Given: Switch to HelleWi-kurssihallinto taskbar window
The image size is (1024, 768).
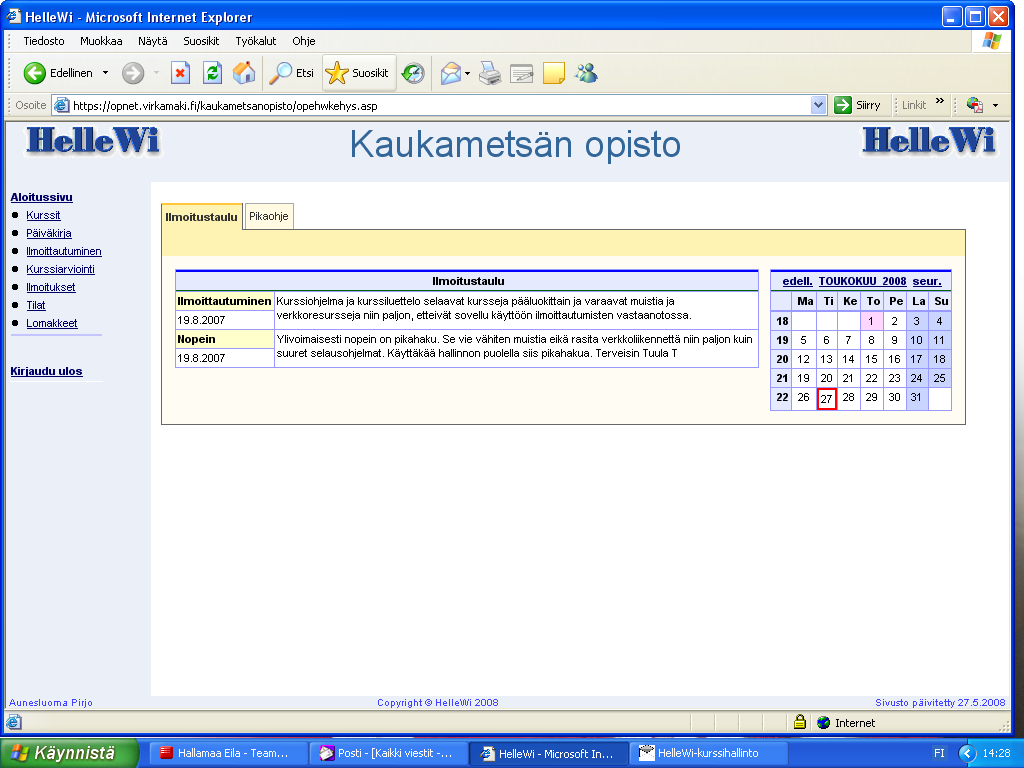Looking at the screenshot, I should [x=708, y=754].
